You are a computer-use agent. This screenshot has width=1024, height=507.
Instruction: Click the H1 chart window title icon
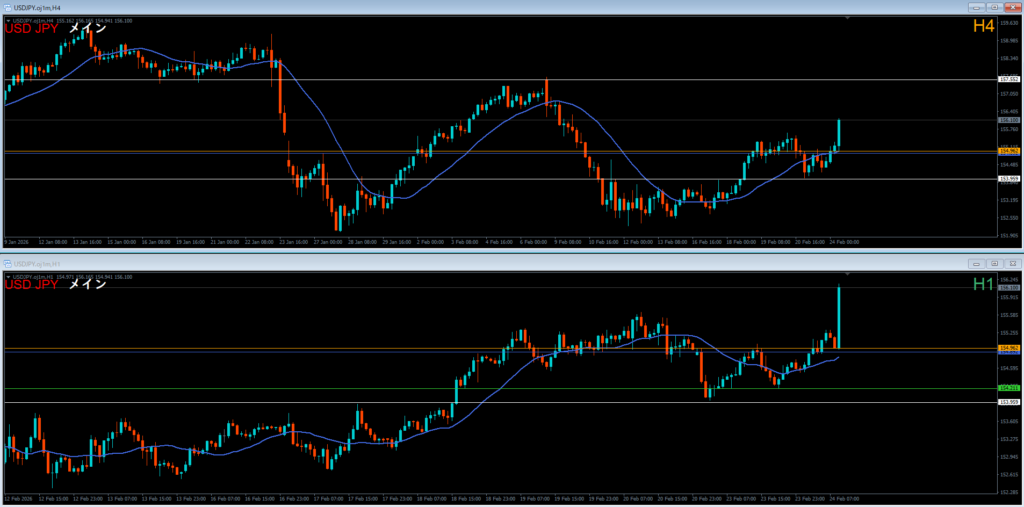6,263
